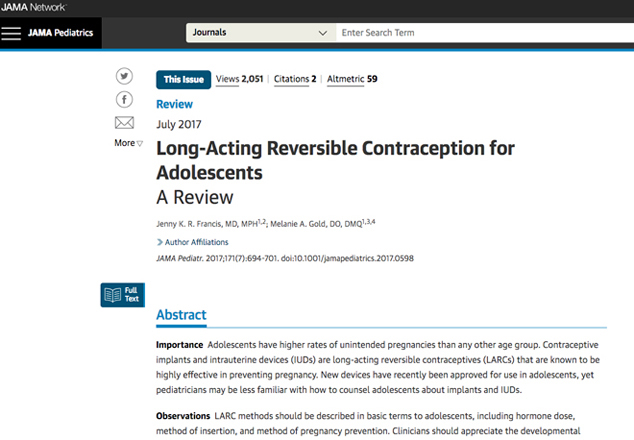This screenshot has width=634, height=440.
Task: Share the article on Facebook
Action: point(124,99)
